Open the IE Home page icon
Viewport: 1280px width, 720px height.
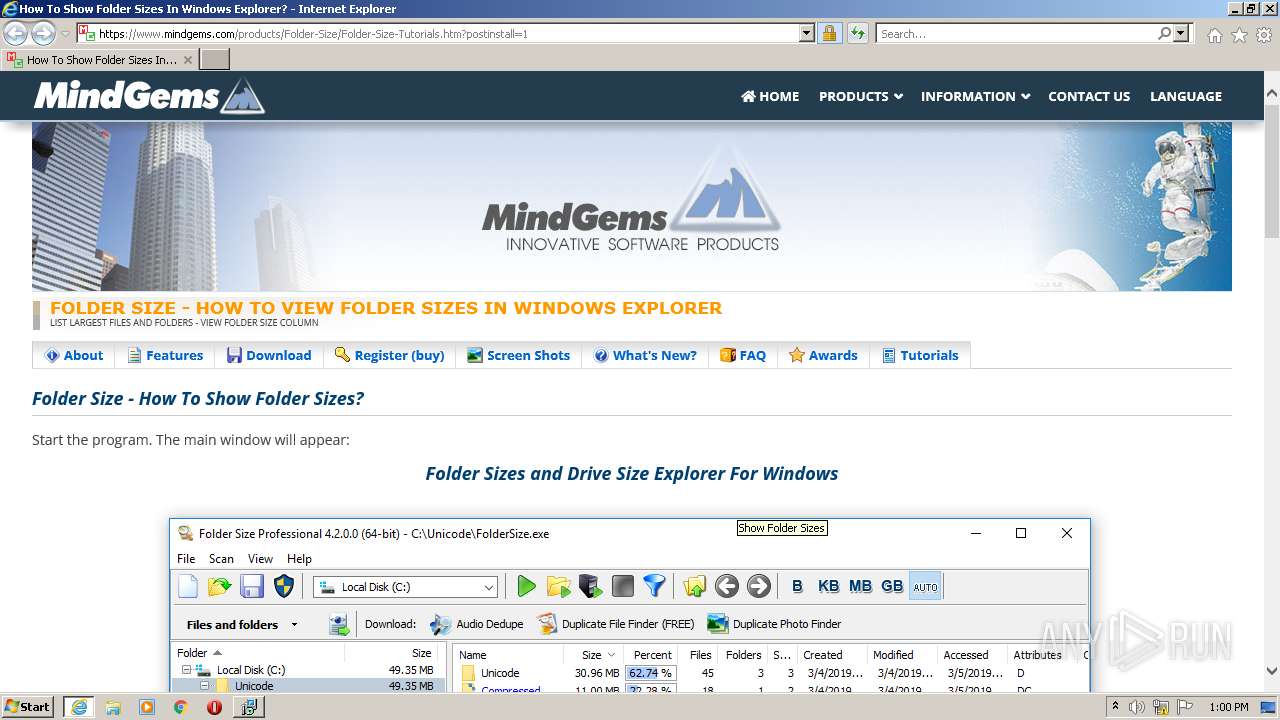1214,35
